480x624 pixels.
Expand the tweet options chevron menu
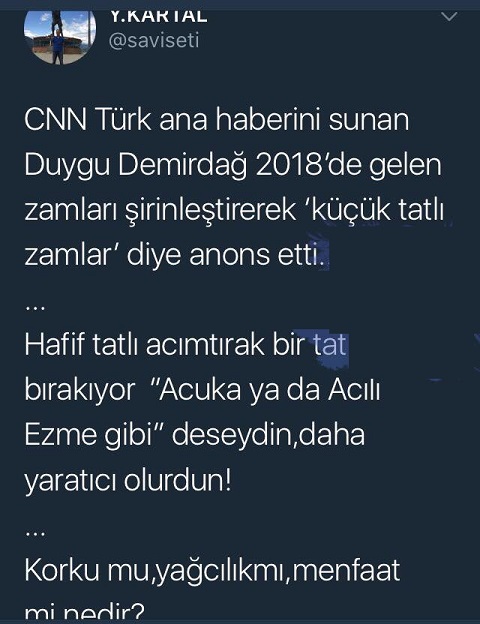pyautogui.click(x=449, y=17)
